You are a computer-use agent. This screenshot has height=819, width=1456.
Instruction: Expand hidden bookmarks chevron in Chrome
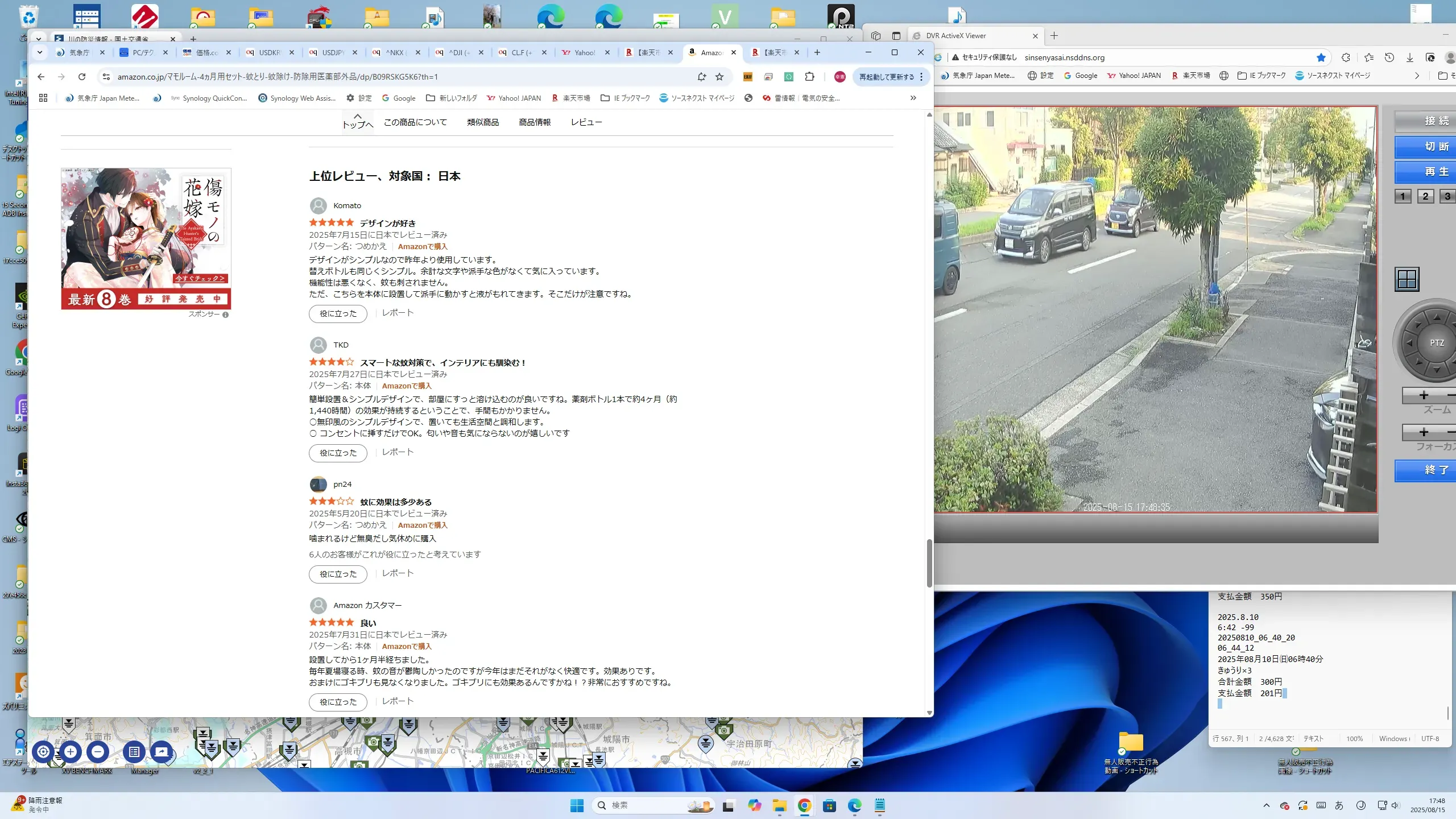pyautogui.click(x=913, y=98)
